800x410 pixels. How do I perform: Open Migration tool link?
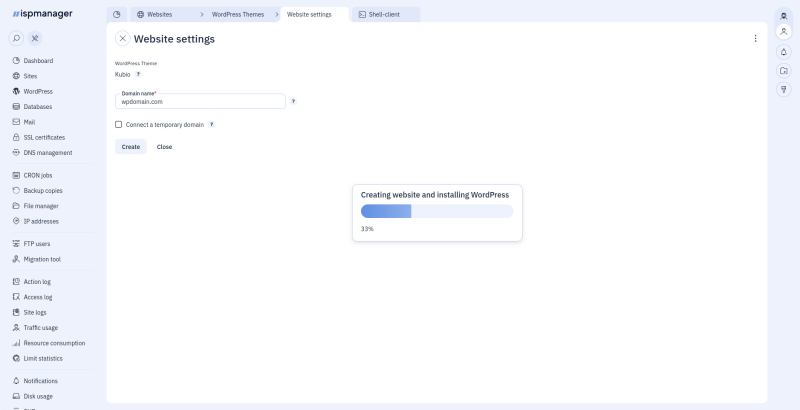42,259
